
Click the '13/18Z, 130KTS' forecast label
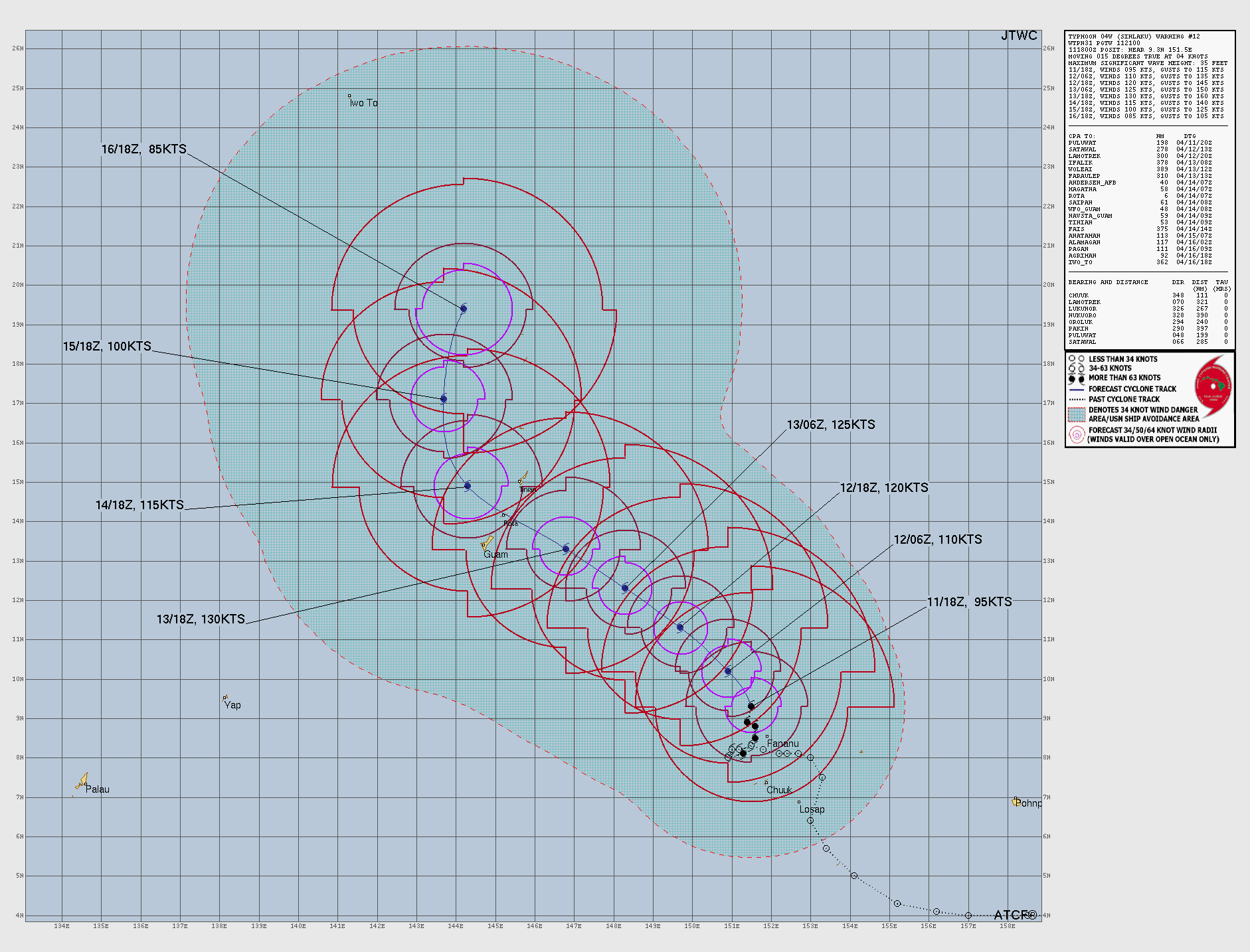(x=201, y=619)
